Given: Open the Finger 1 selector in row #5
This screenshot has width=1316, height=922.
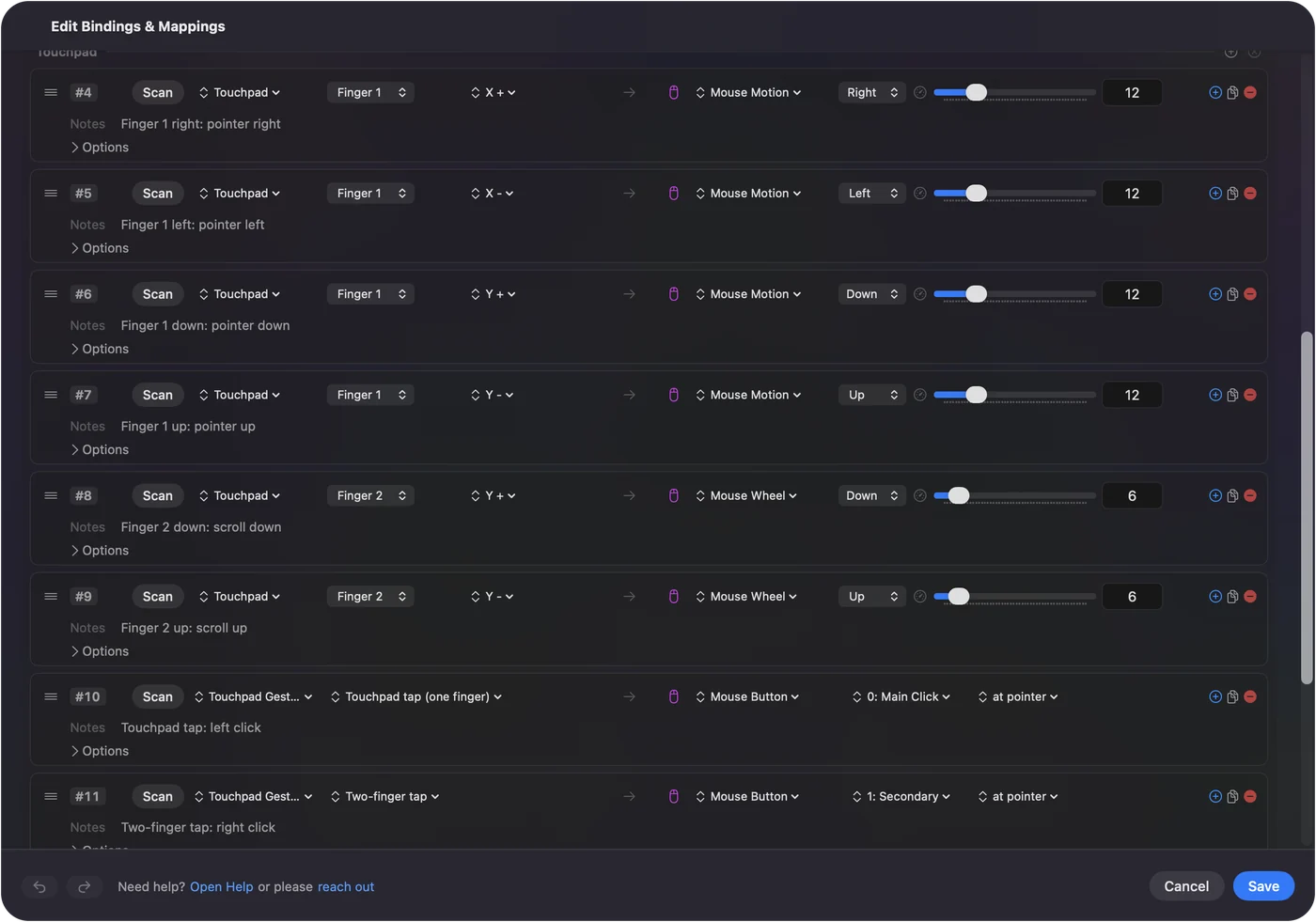Looking at the screenshot, I should pos(371,194).
